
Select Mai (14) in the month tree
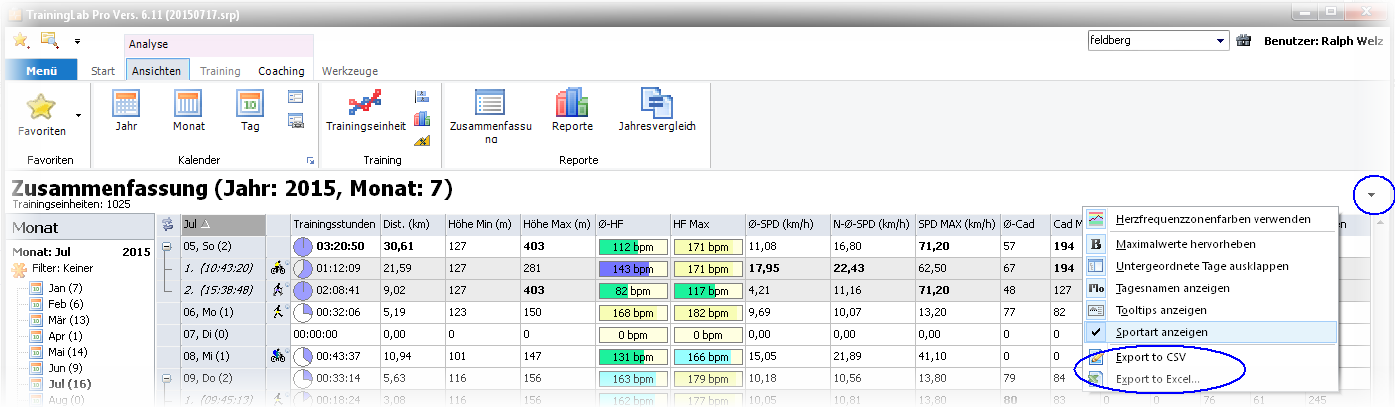(70, 352)
